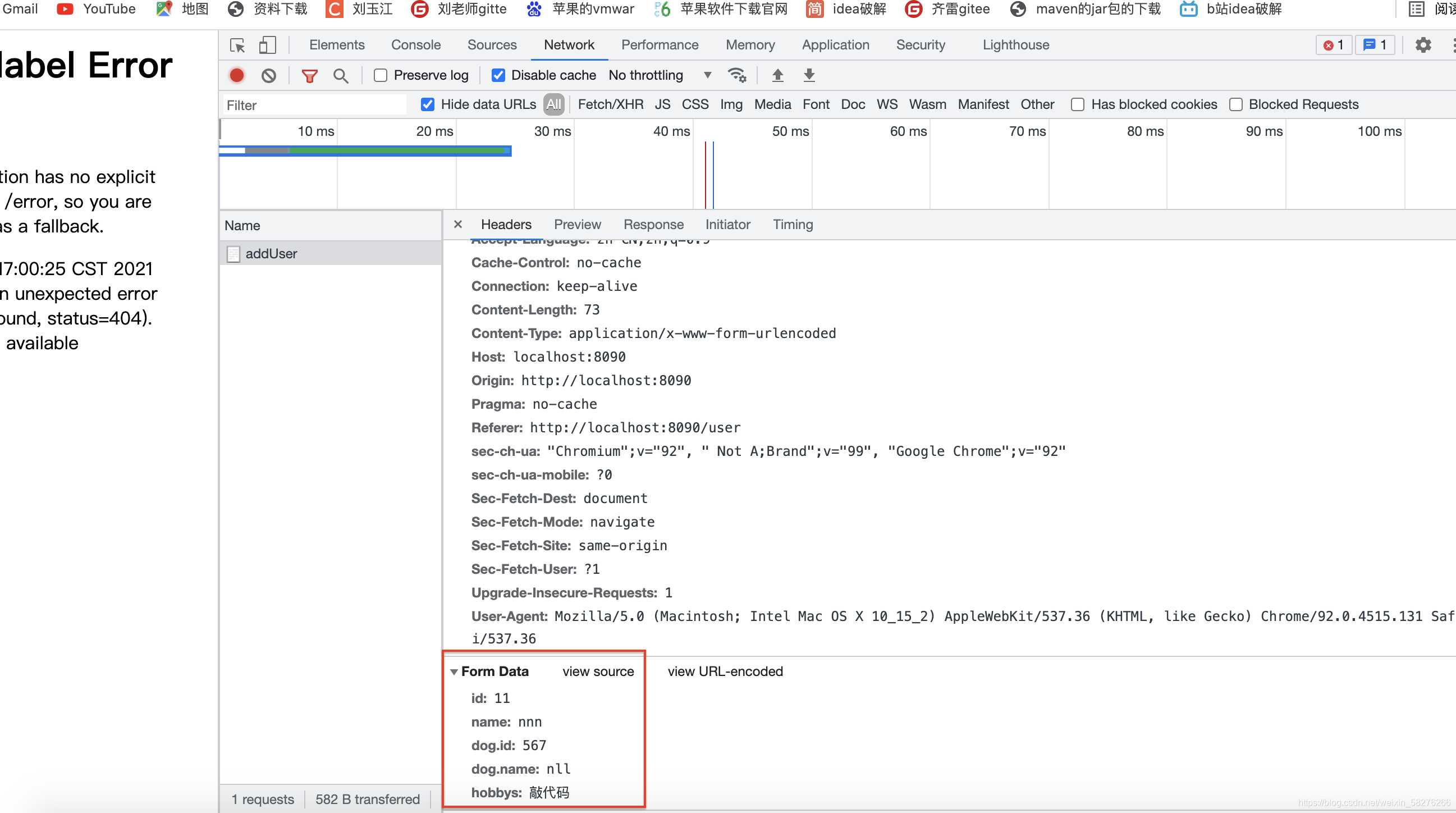Collapse the Form Data section
This screenshot has width=1456, height=813.
point(454,672)
